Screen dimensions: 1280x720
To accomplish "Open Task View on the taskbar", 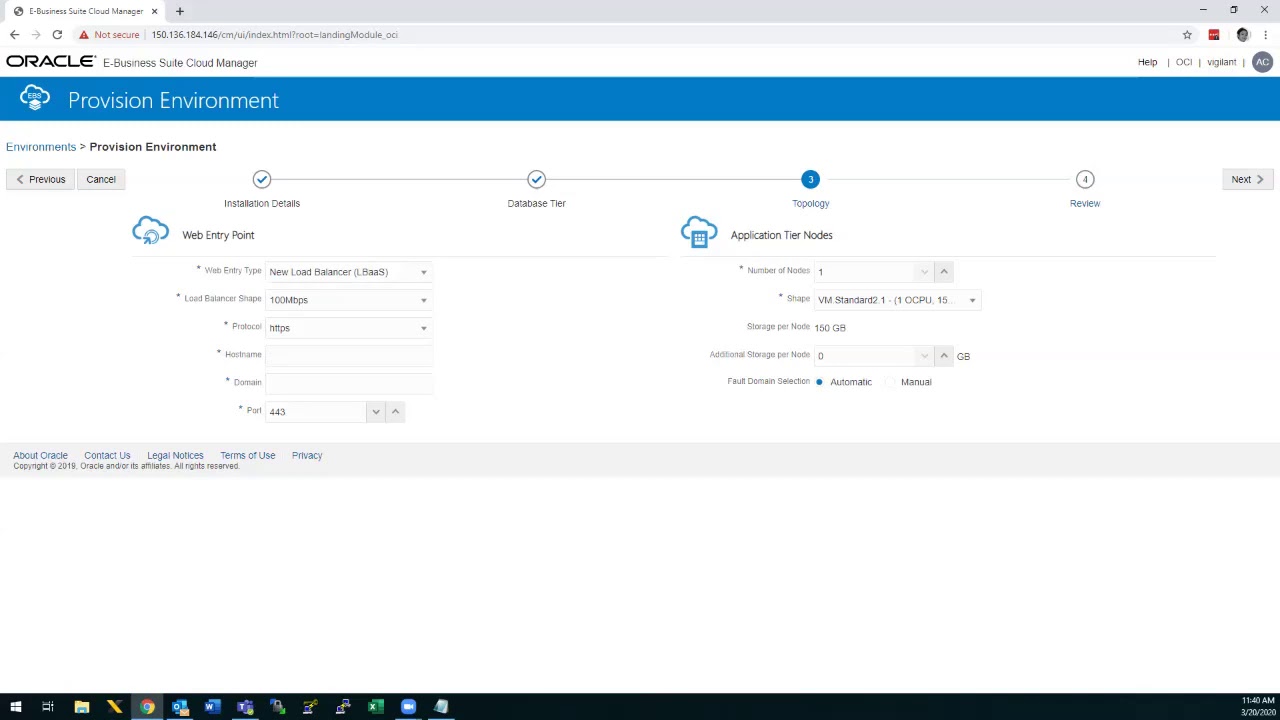I will 48,707.
